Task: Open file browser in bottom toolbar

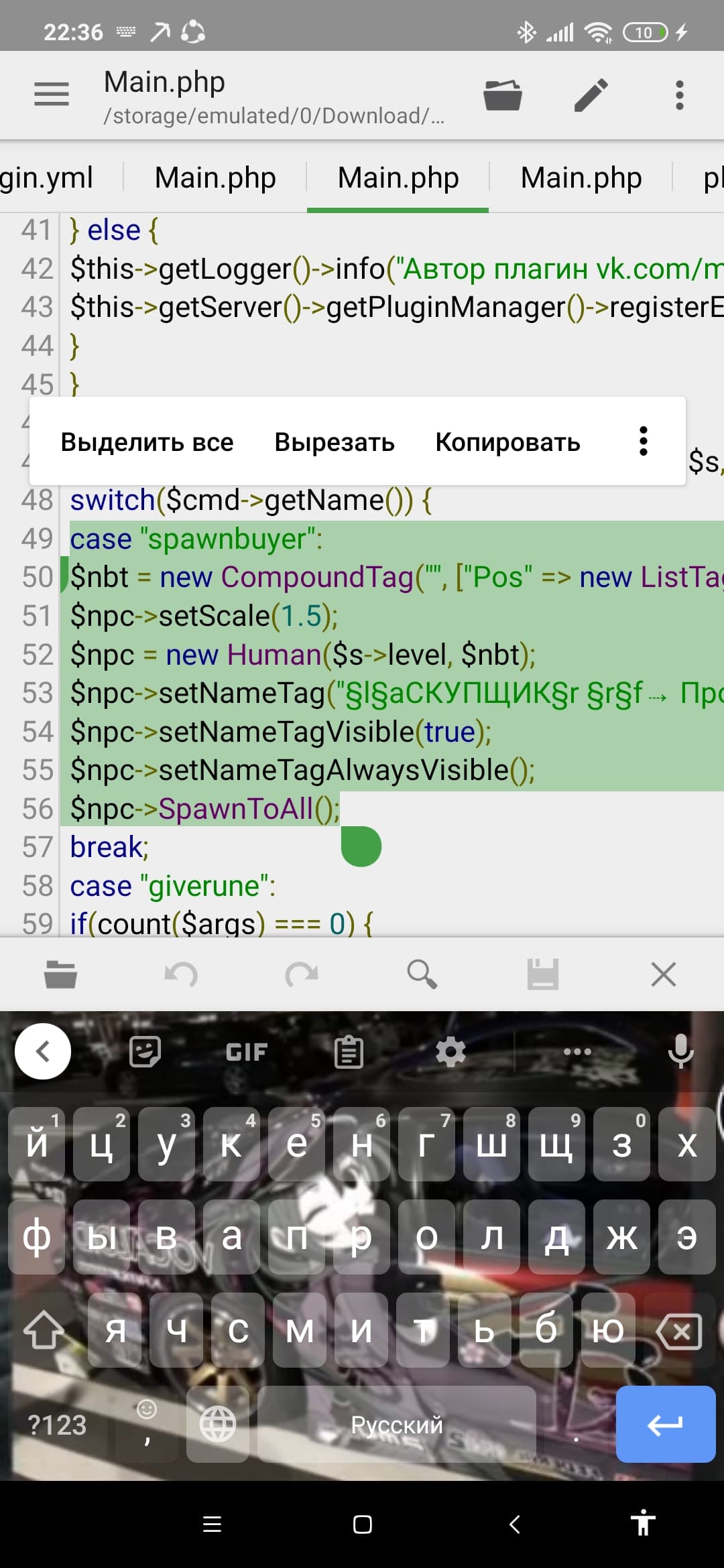Action: click(60, 974)
